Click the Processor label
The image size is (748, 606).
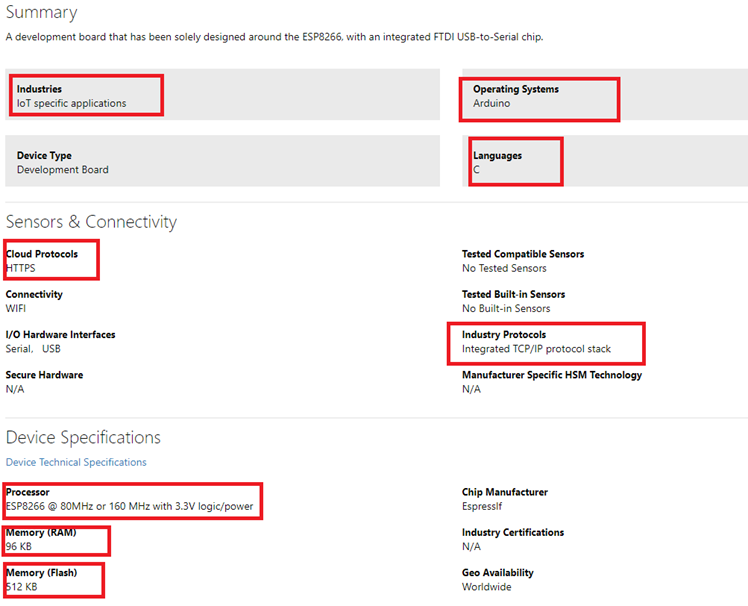pyautogui.click(x=27, y=492)
